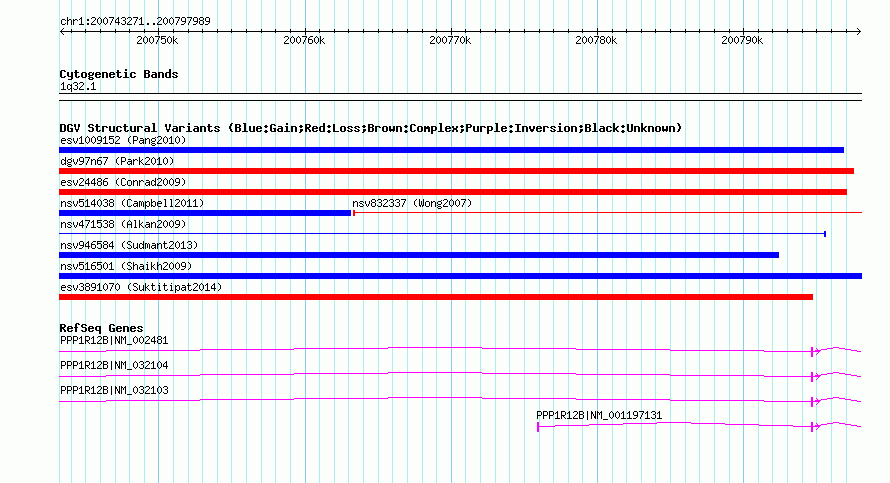Select the 1q32.1 cytogenetic band bar
The image size is (890, 483).
460,97
